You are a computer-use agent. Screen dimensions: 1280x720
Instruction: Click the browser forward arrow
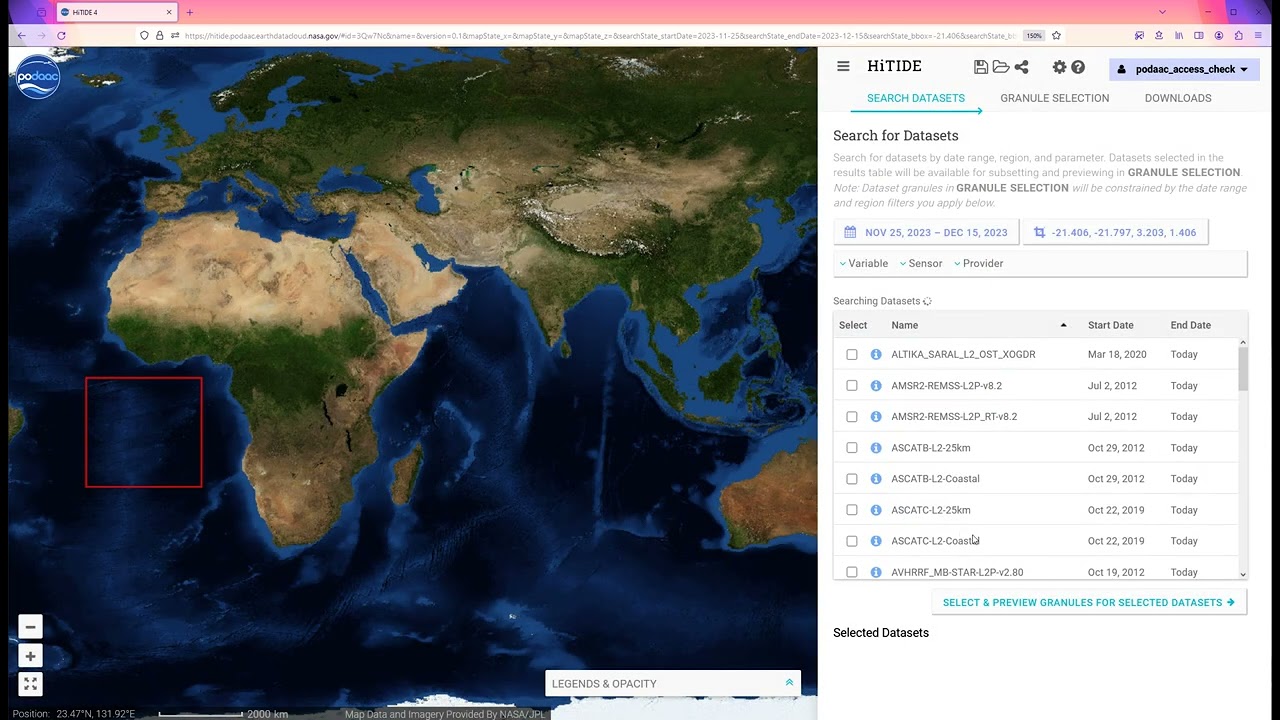click(41, 36)
